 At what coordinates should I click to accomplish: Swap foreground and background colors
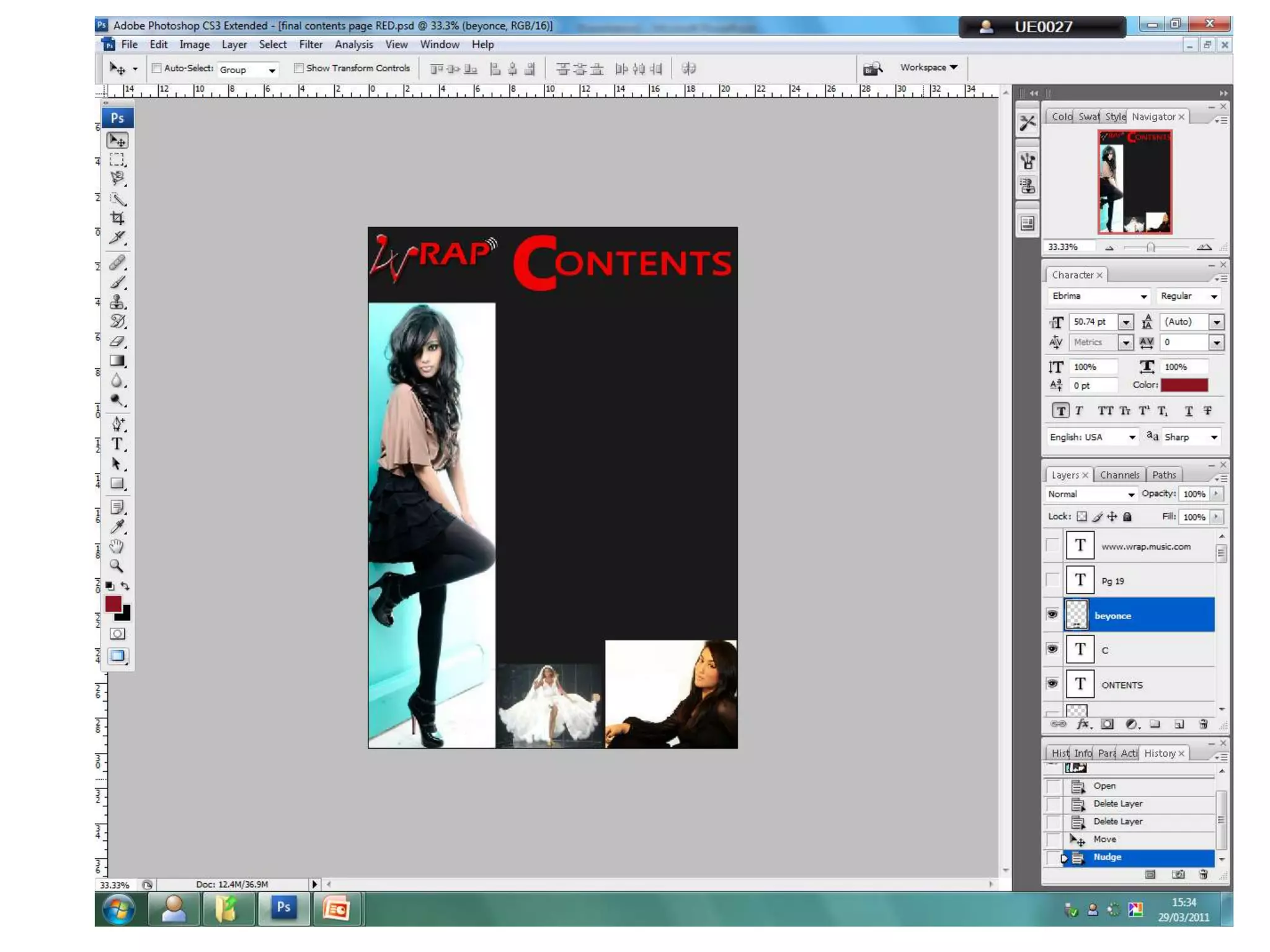tap(125, 586)
